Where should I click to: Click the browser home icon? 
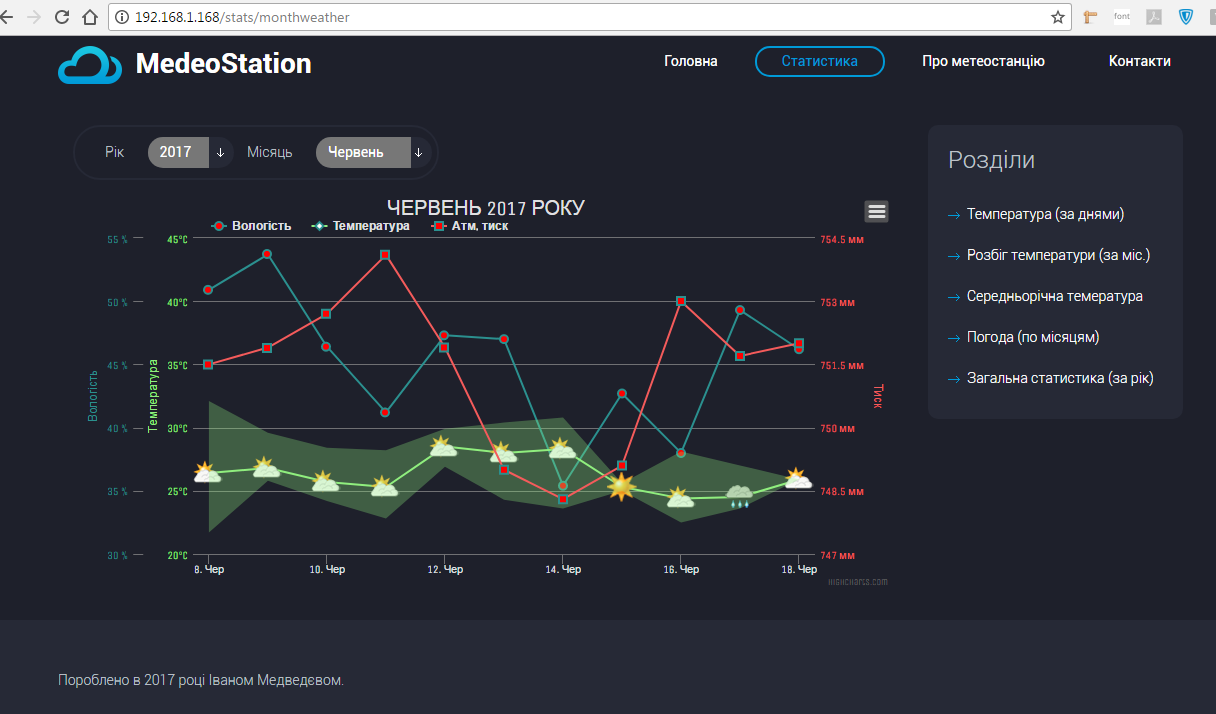90,17
